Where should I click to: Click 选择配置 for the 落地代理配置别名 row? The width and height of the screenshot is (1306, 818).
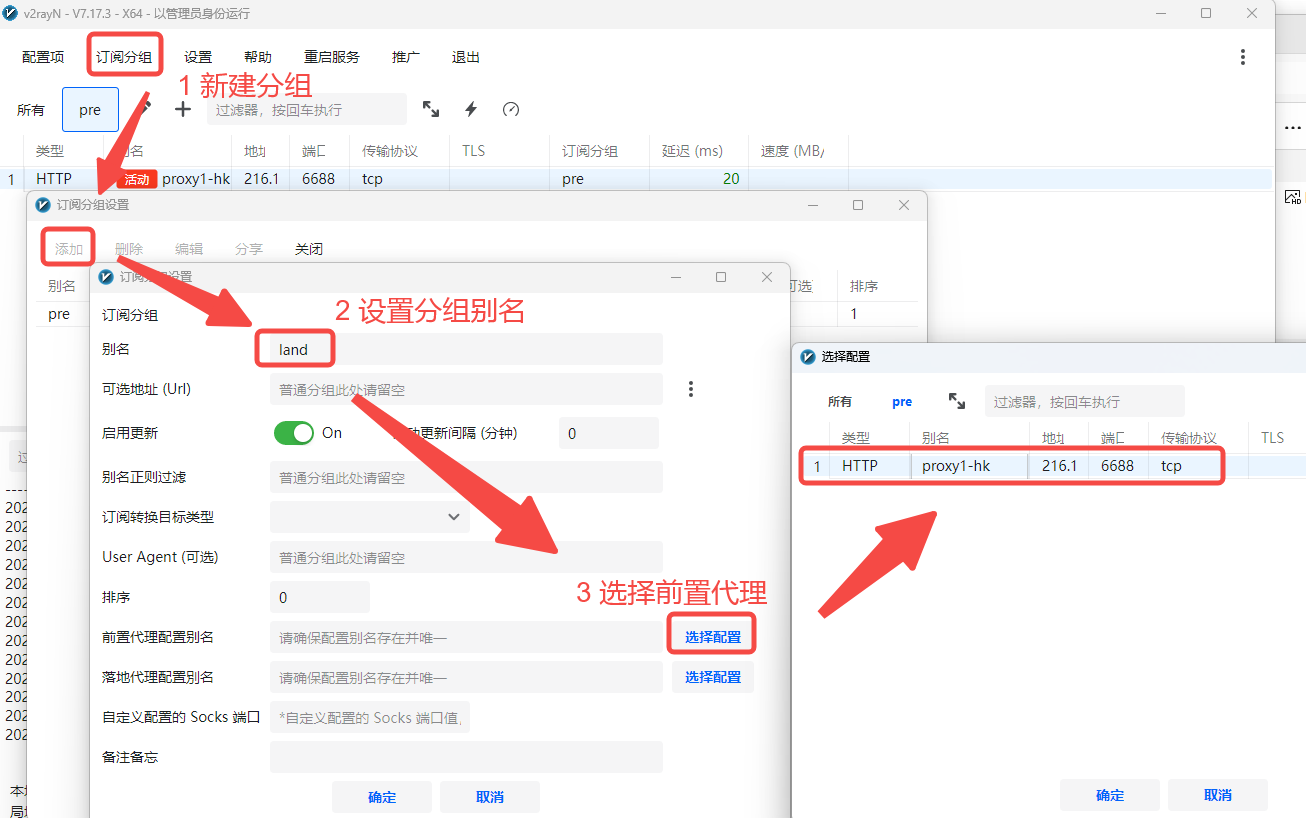click(x=713, y=677)
